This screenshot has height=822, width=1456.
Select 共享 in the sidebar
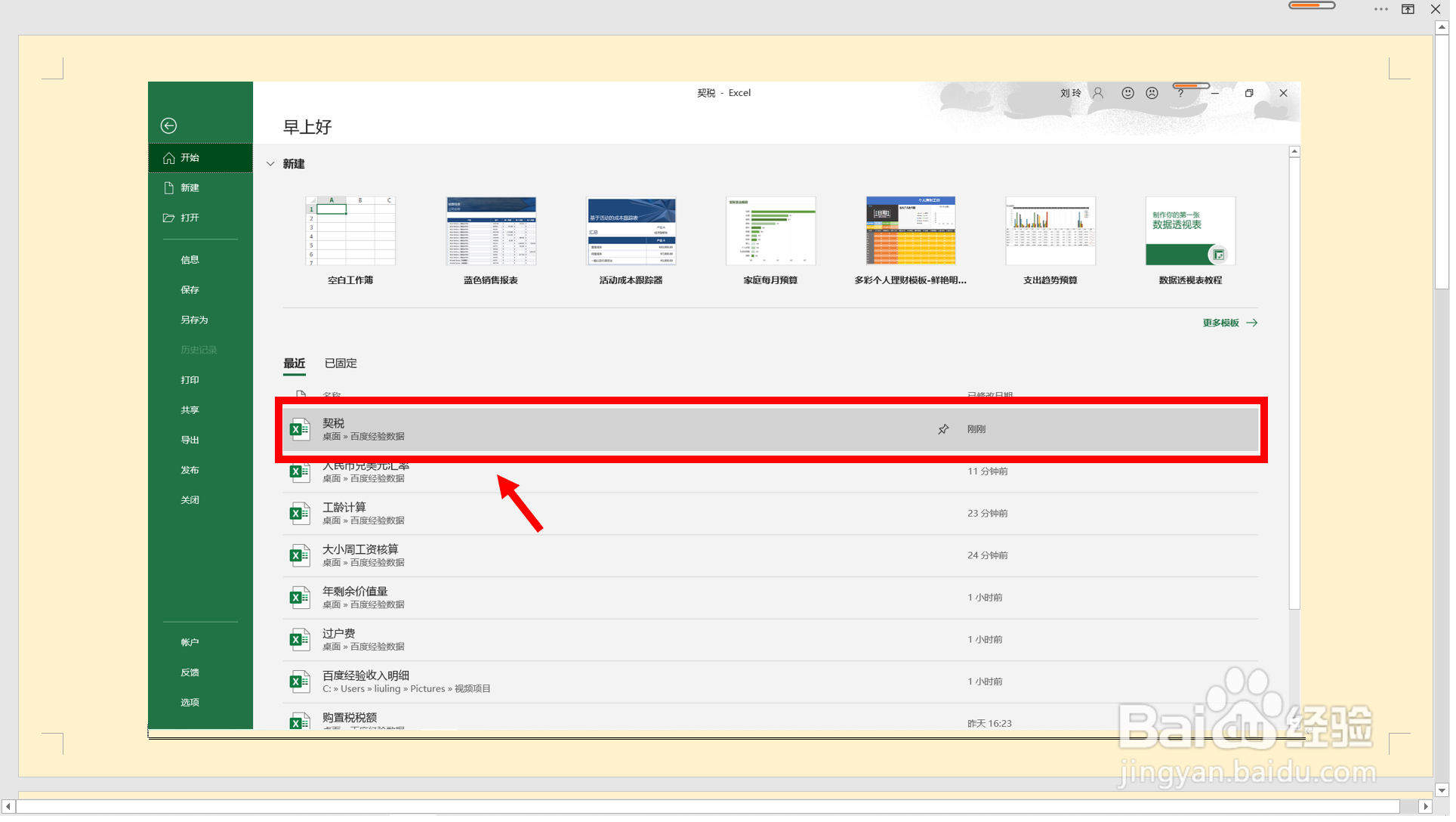[201, 412]
